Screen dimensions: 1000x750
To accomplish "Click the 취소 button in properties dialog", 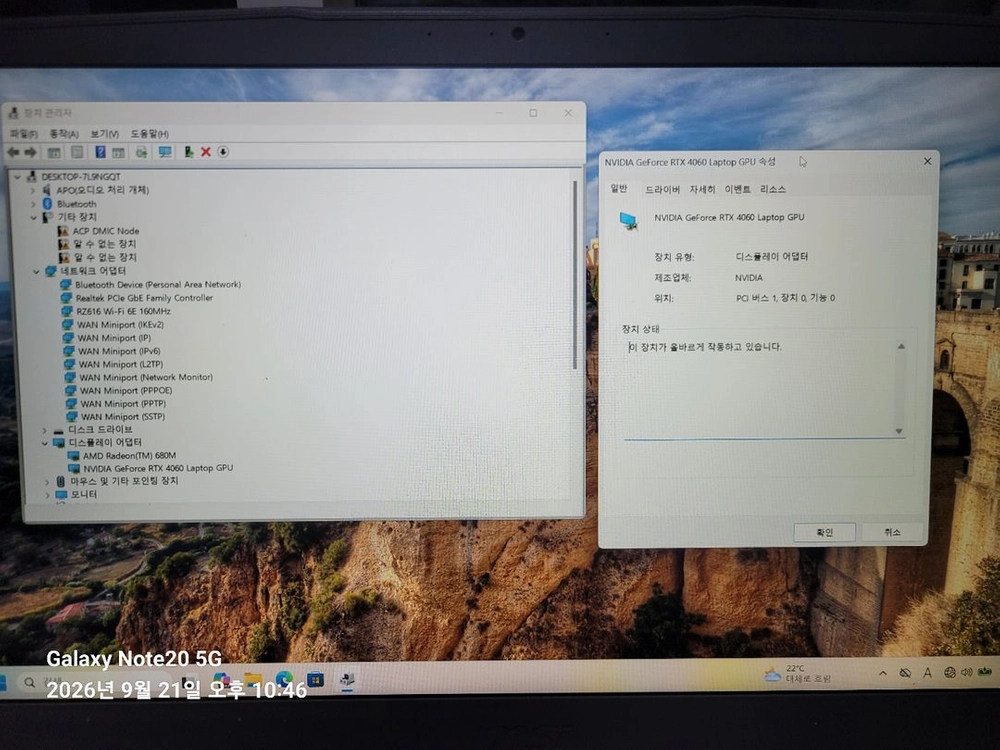I will (892, 532).
